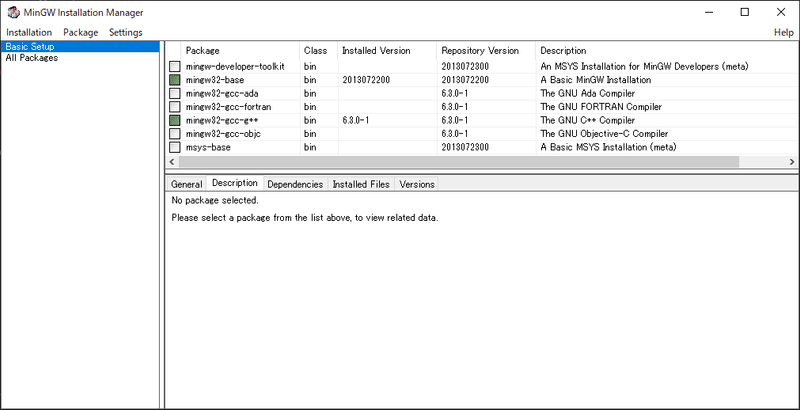Mark mingw32-gcc-ada package checkbox
This screenshot has height=410, width=800.
(175, 93)
